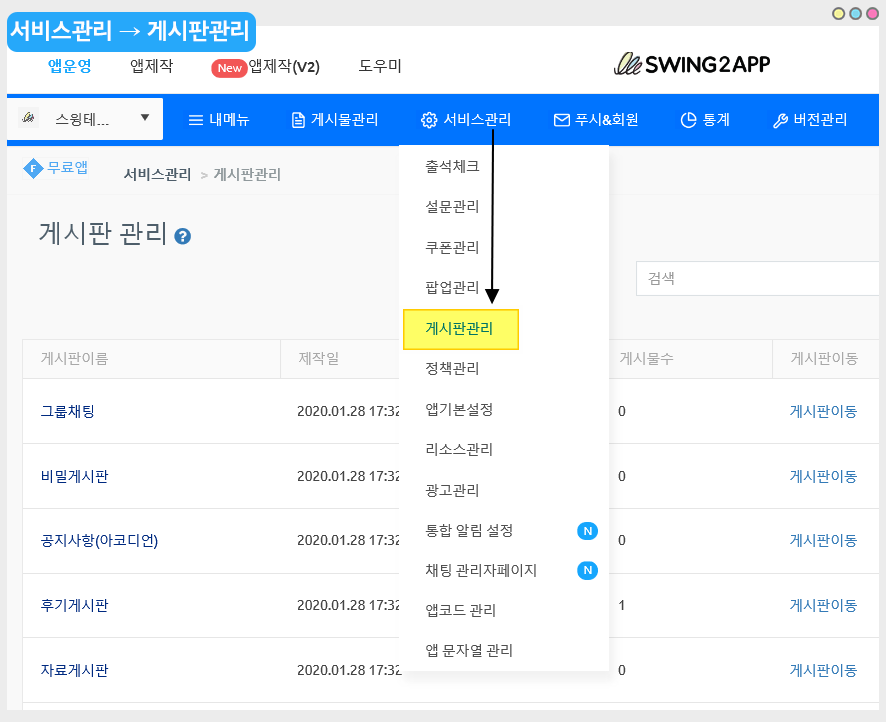Choose 출석체크 in the service menu
The image size is (886, 722).
(452, 166)
